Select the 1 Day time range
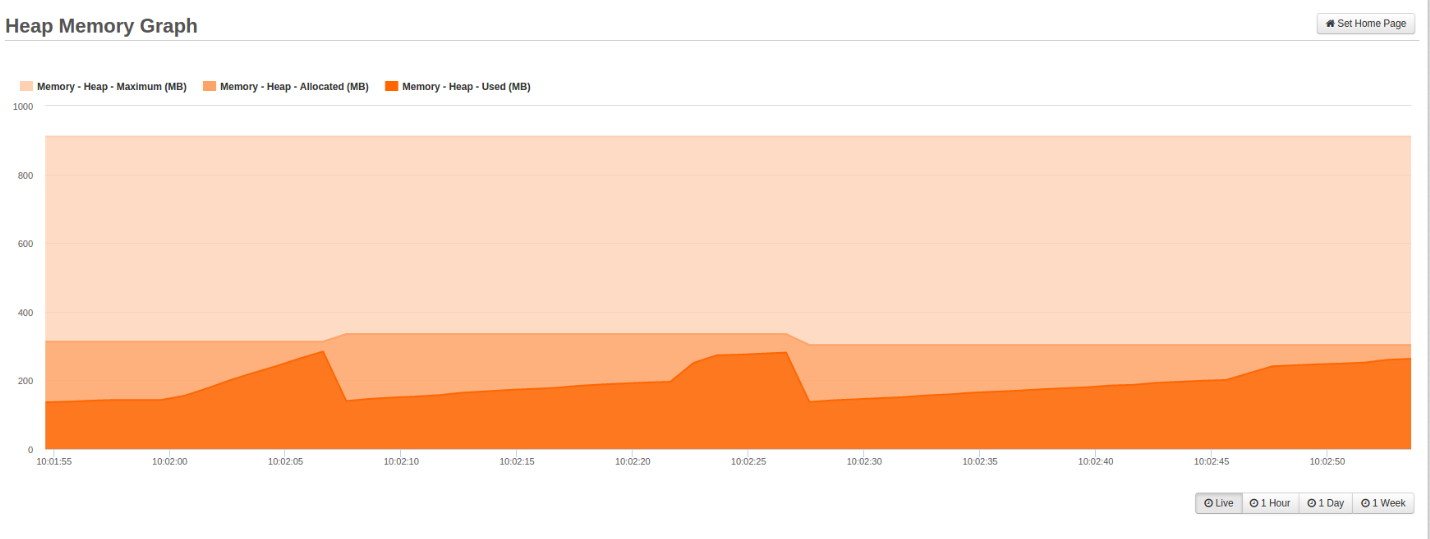 (x=1326, y=503)
